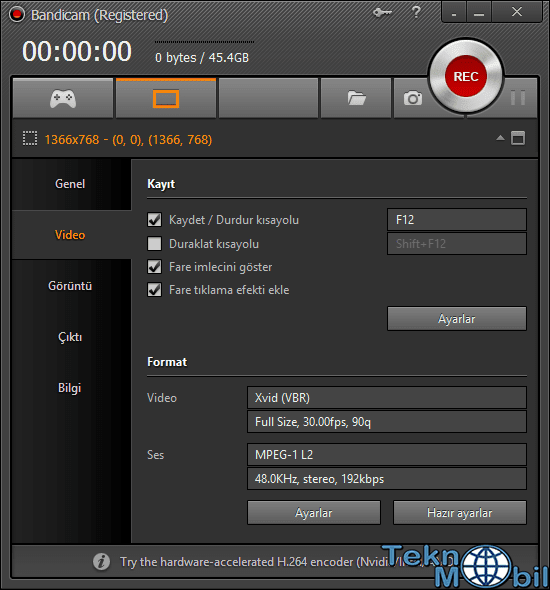Viewport: 550px width, 590px height.
Task: Click the pause recording icon
Action: pyautogui.click(x=518, y=98)
